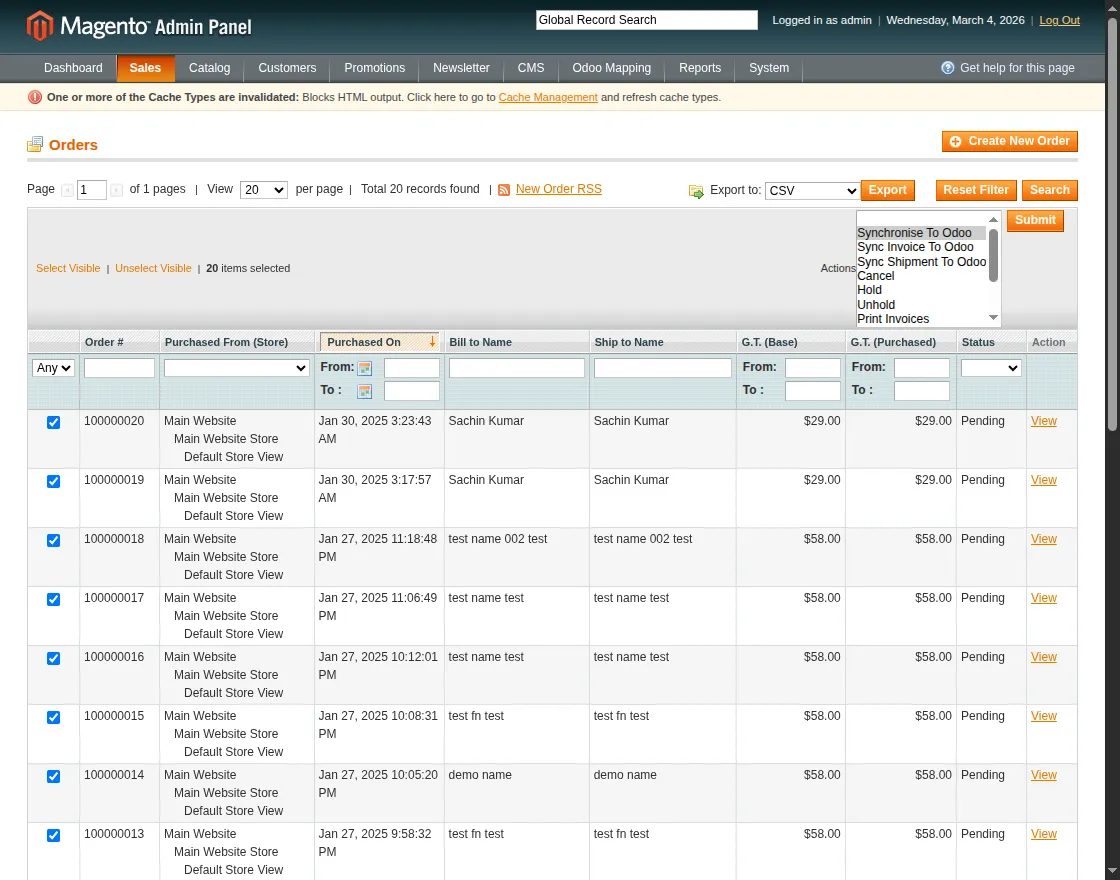The width and height of the screenshot is (1120, 880).
Task: Click the Orders heading icon
Action: click(35, 144)
